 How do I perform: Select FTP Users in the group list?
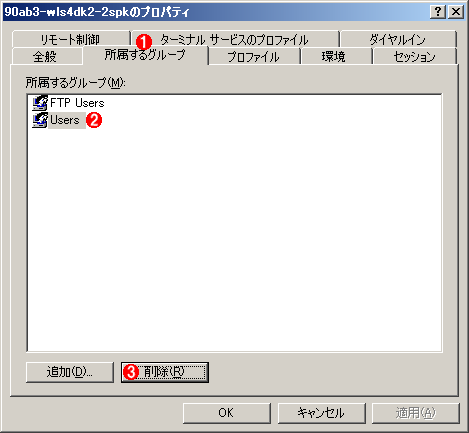click(x=77, y=103)
